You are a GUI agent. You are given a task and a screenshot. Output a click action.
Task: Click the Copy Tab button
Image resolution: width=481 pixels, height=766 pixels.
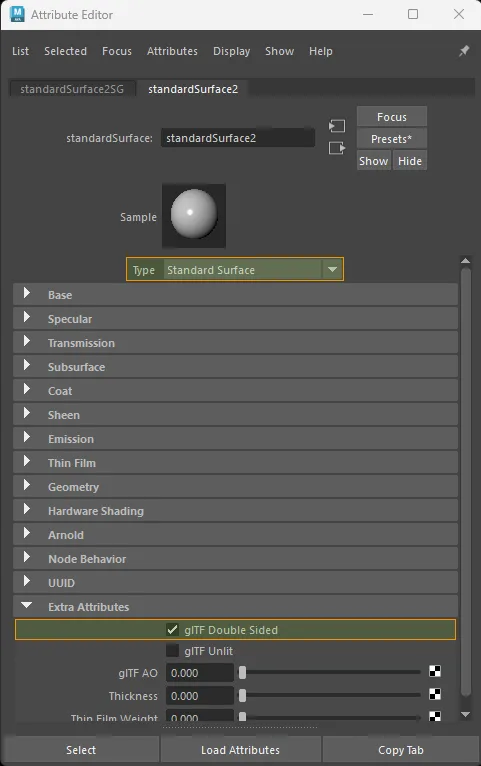click(x=401, y=750)
